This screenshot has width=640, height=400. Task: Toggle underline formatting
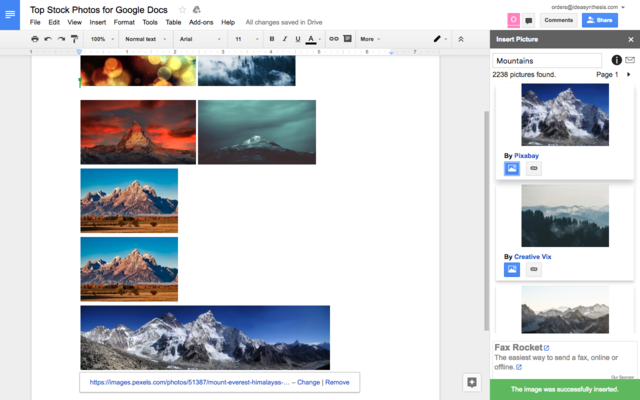coord(298,39)
